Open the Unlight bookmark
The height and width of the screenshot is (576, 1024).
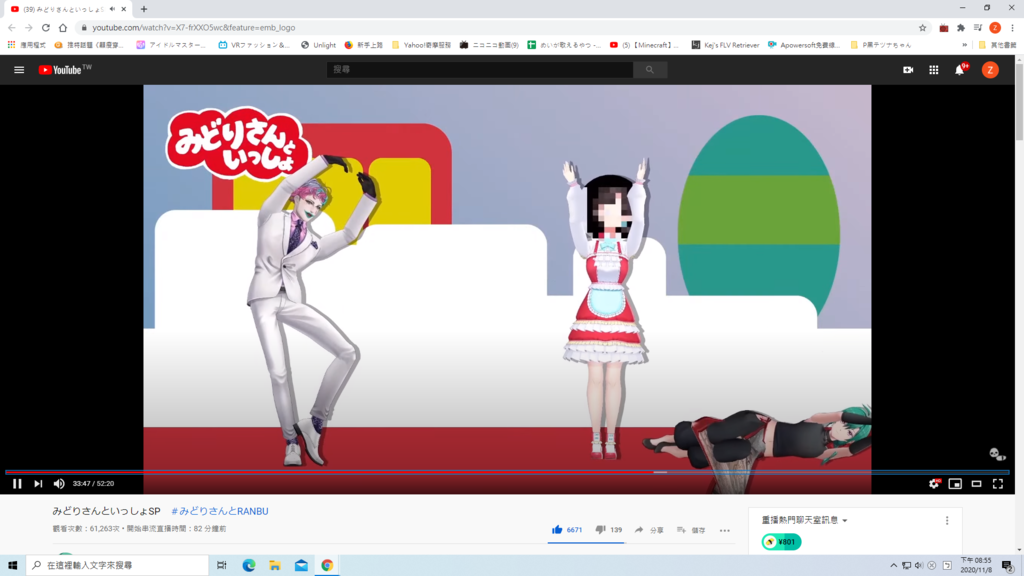tap(318, 45)
